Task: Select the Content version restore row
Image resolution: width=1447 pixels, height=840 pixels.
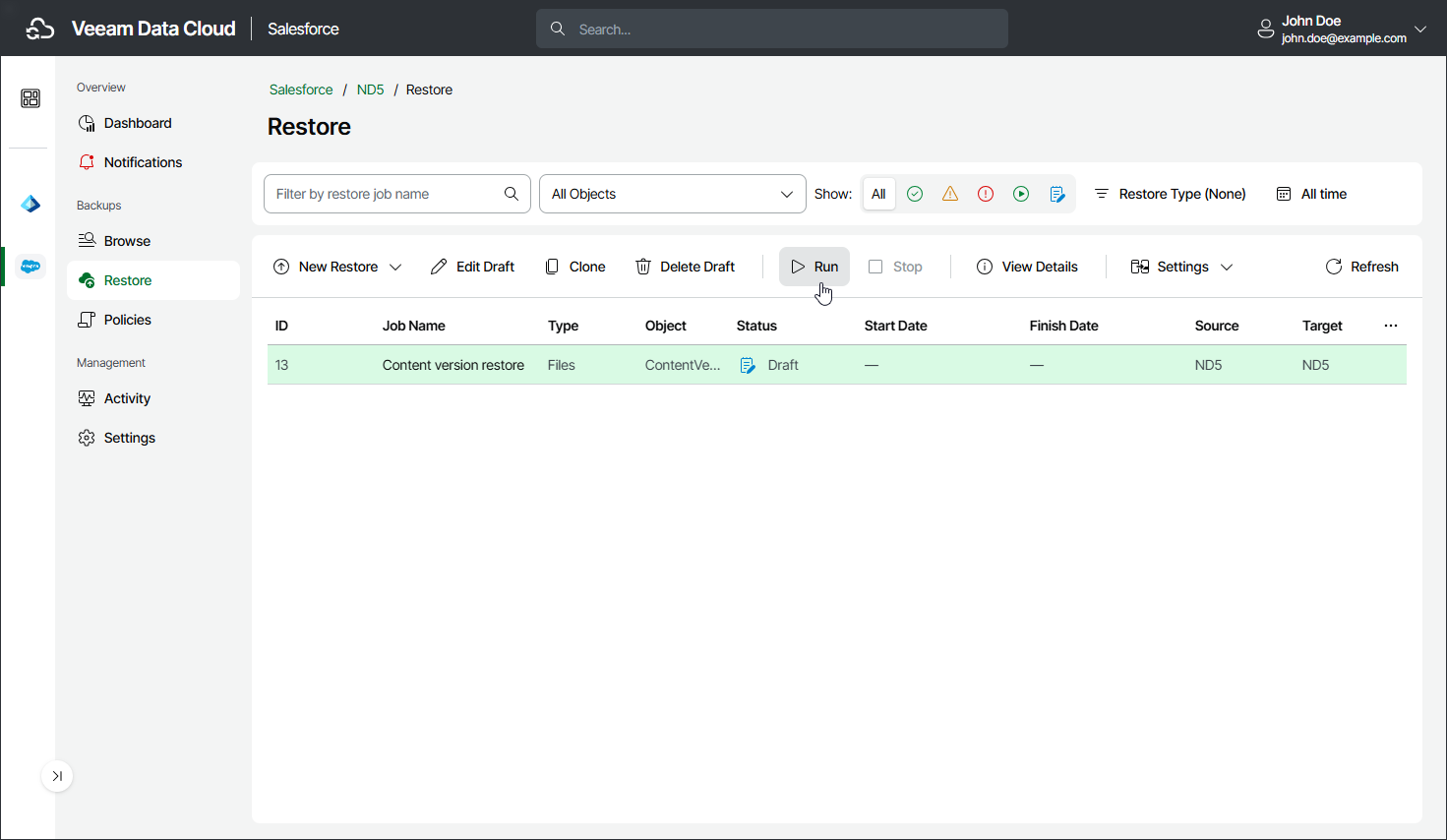Action: 837,365
